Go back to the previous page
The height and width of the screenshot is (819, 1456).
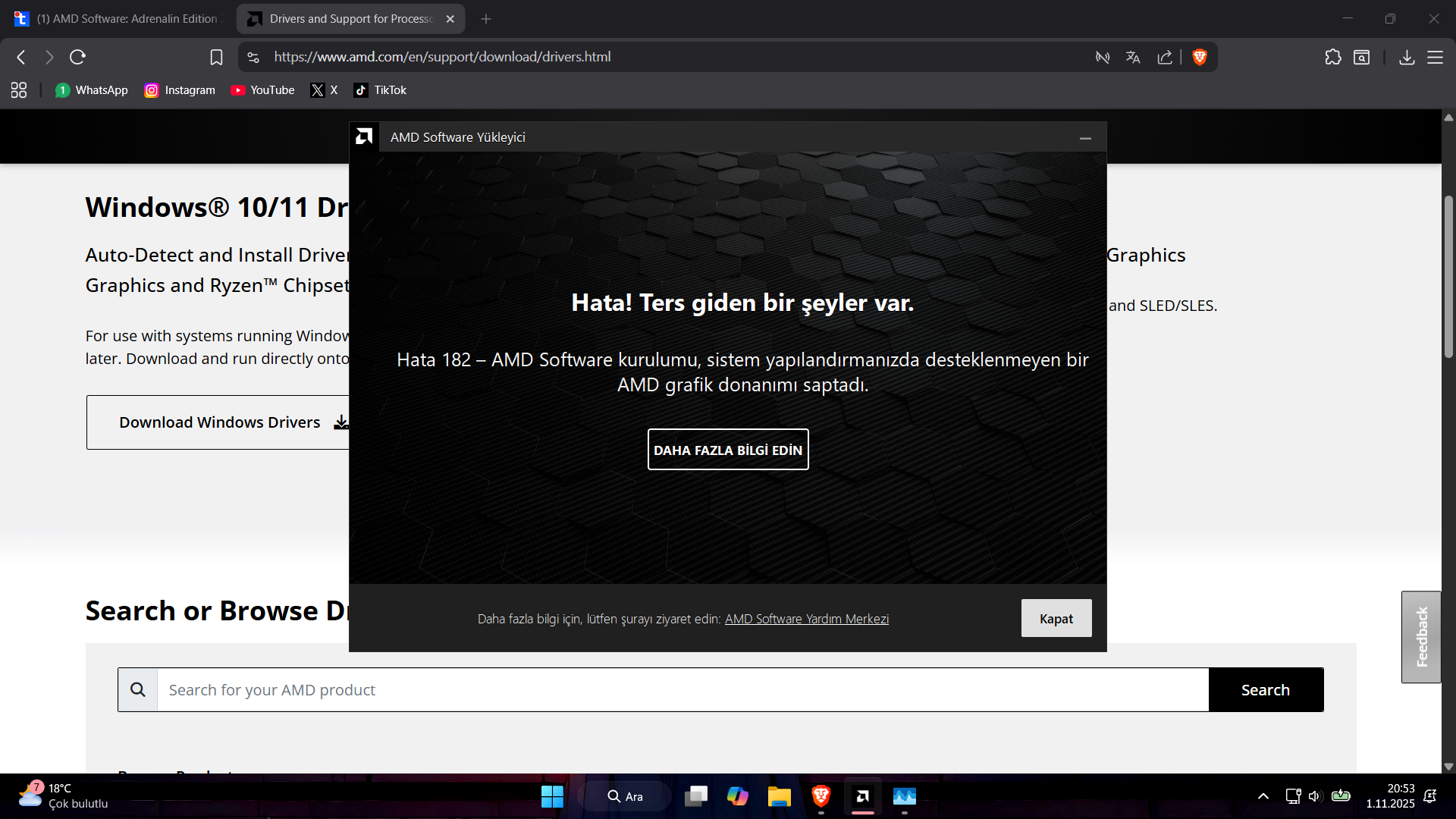[x=21, y=57]
